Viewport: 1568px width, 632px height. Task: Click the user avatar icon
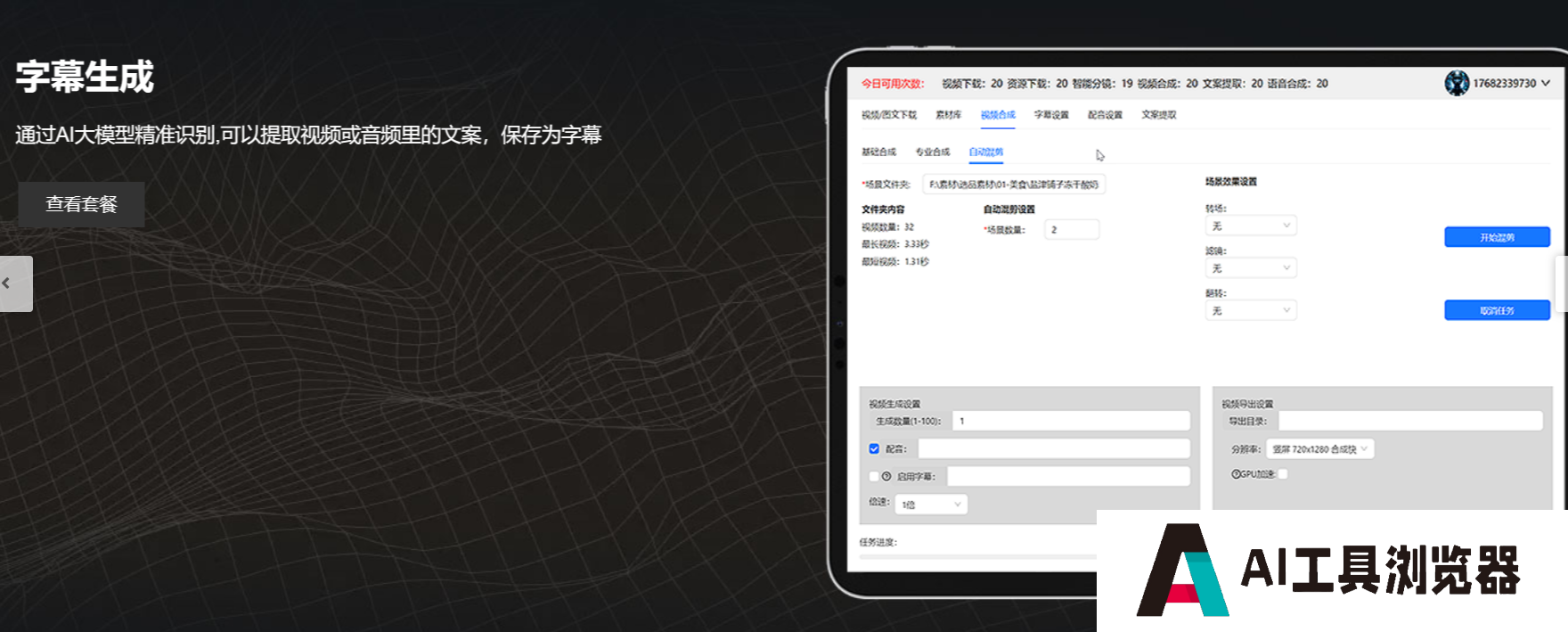(1457, 83)
